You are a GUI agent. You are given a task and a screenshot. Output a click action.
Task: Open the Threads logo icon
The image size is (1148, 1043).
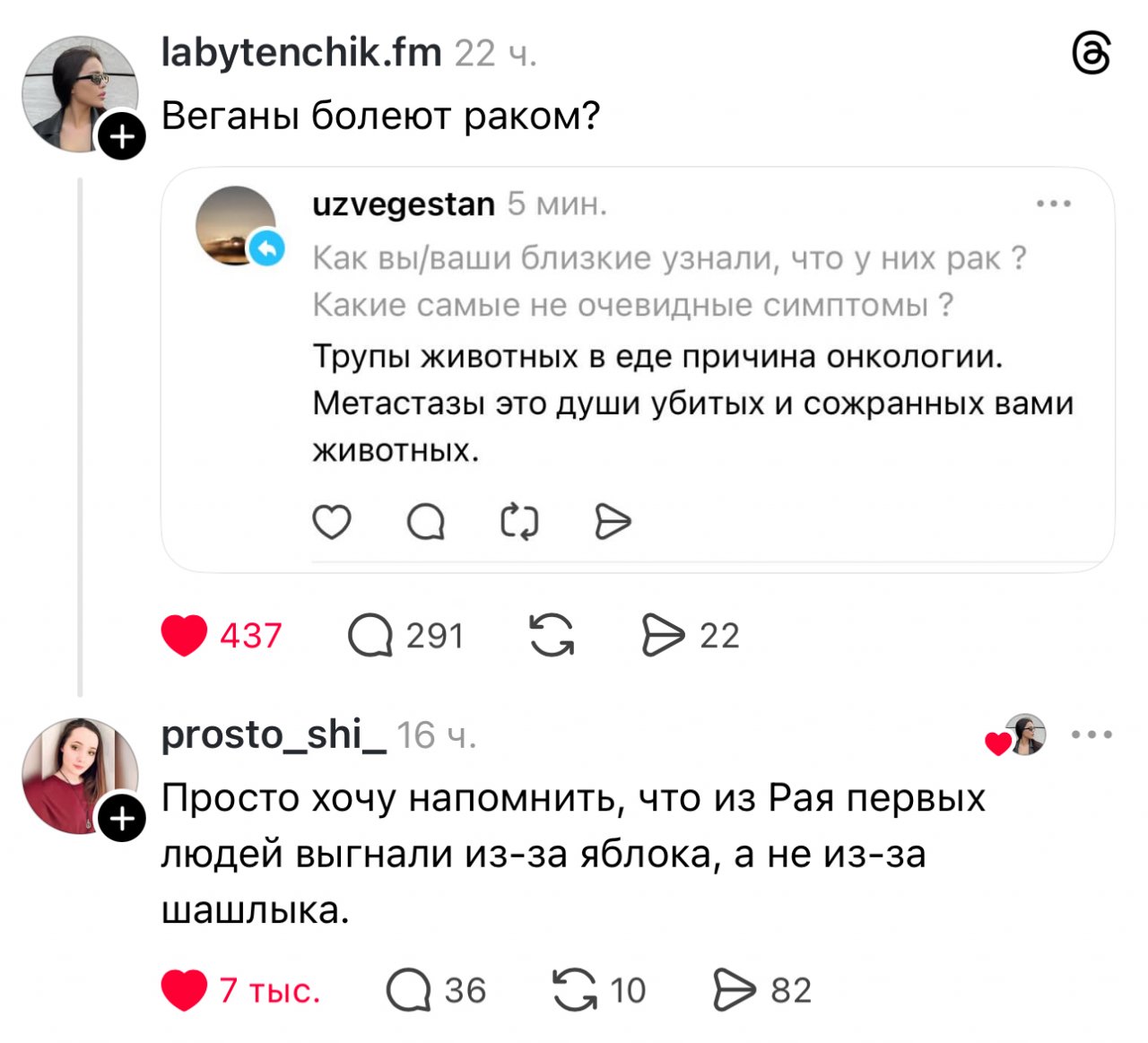[1091, 55]
